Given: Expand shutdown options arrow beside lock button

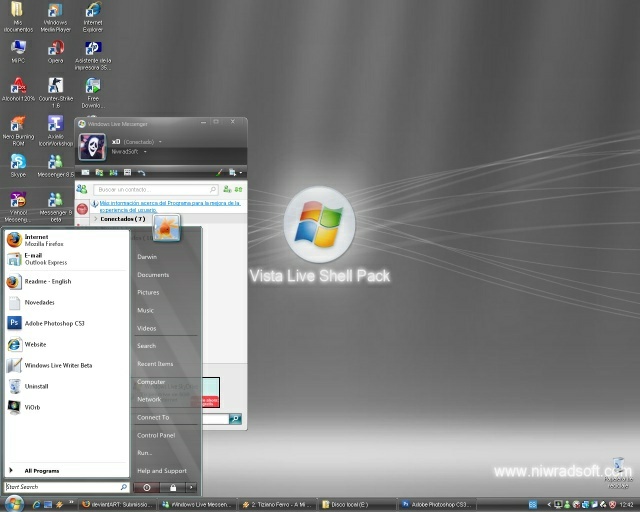Looking at the screenshot, I should [191, 487].
